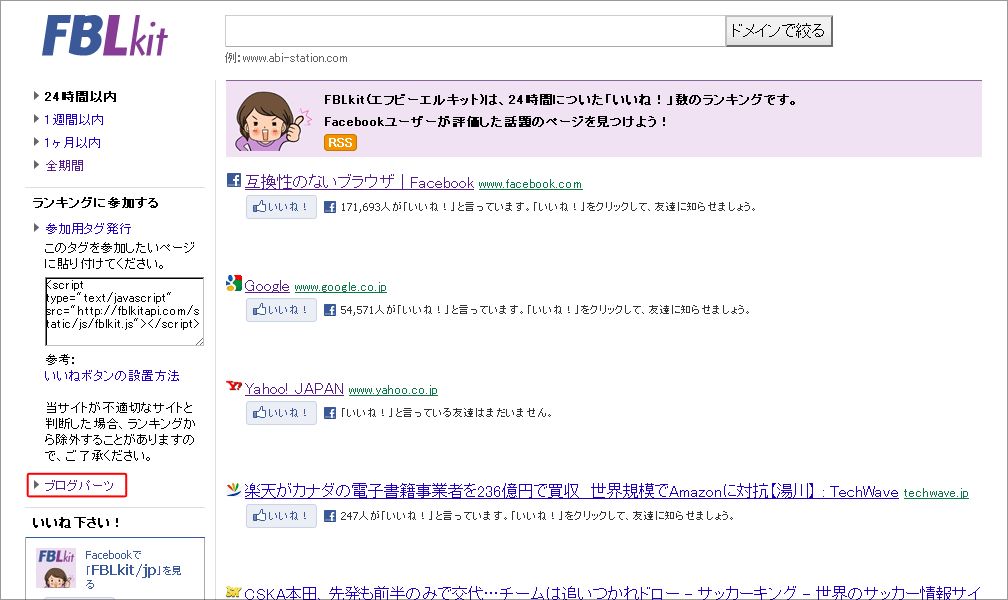Click the Facebook icon in 171,693人 row
Screen dimensions: 1008x600
[x=330, y=207]
